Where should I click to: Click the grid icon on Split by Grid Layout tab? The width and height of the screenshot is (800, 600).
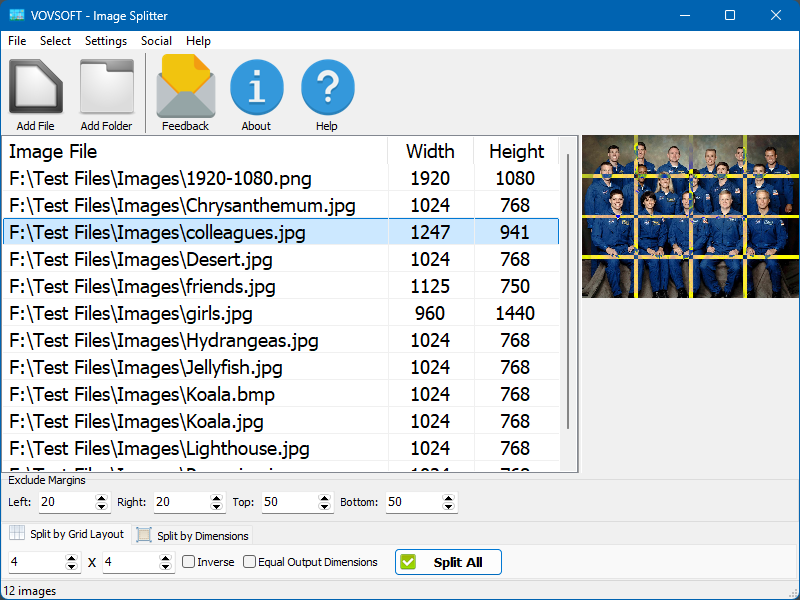pos(15,534)
